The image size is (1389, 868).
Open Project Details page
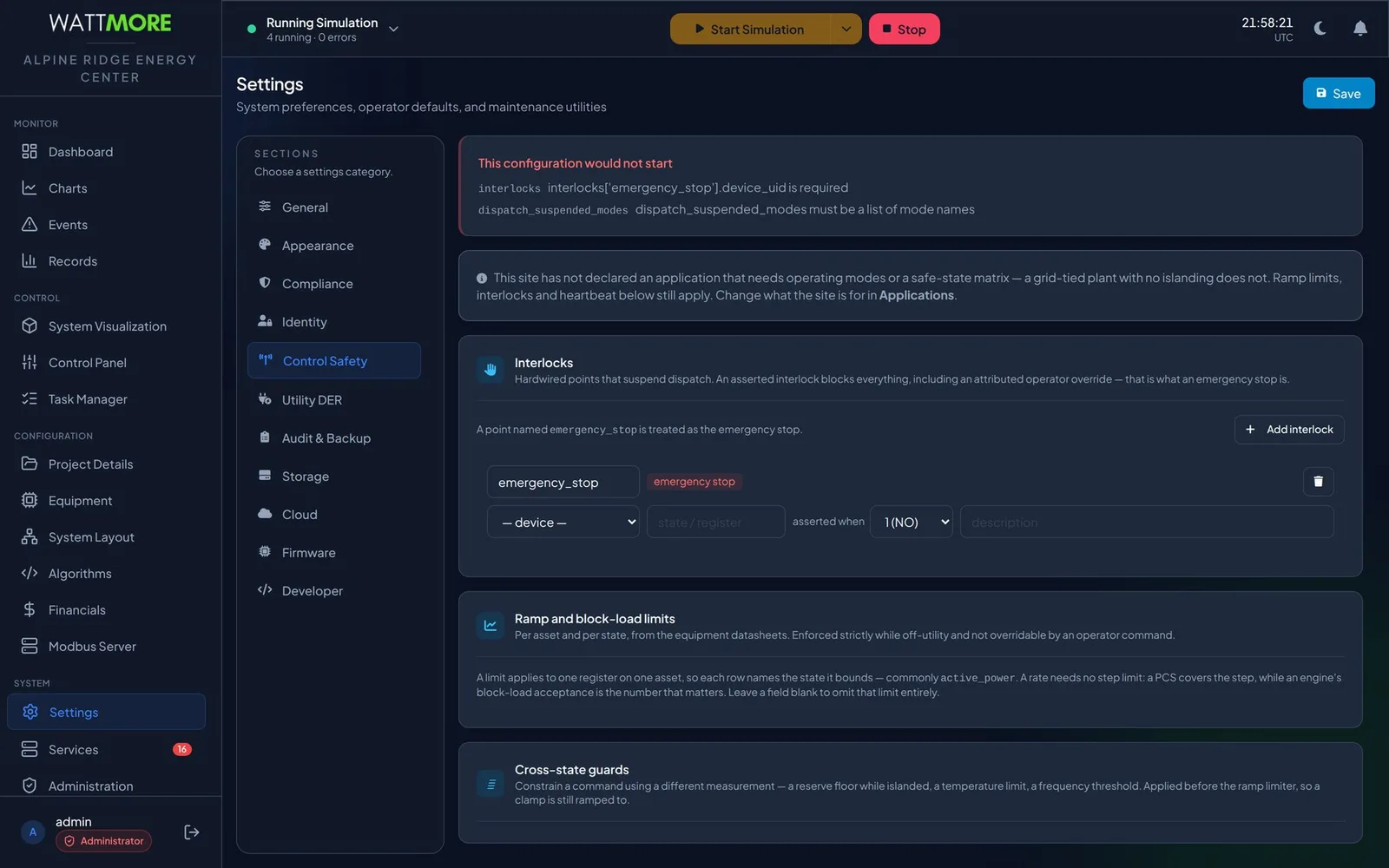[106, 464]
